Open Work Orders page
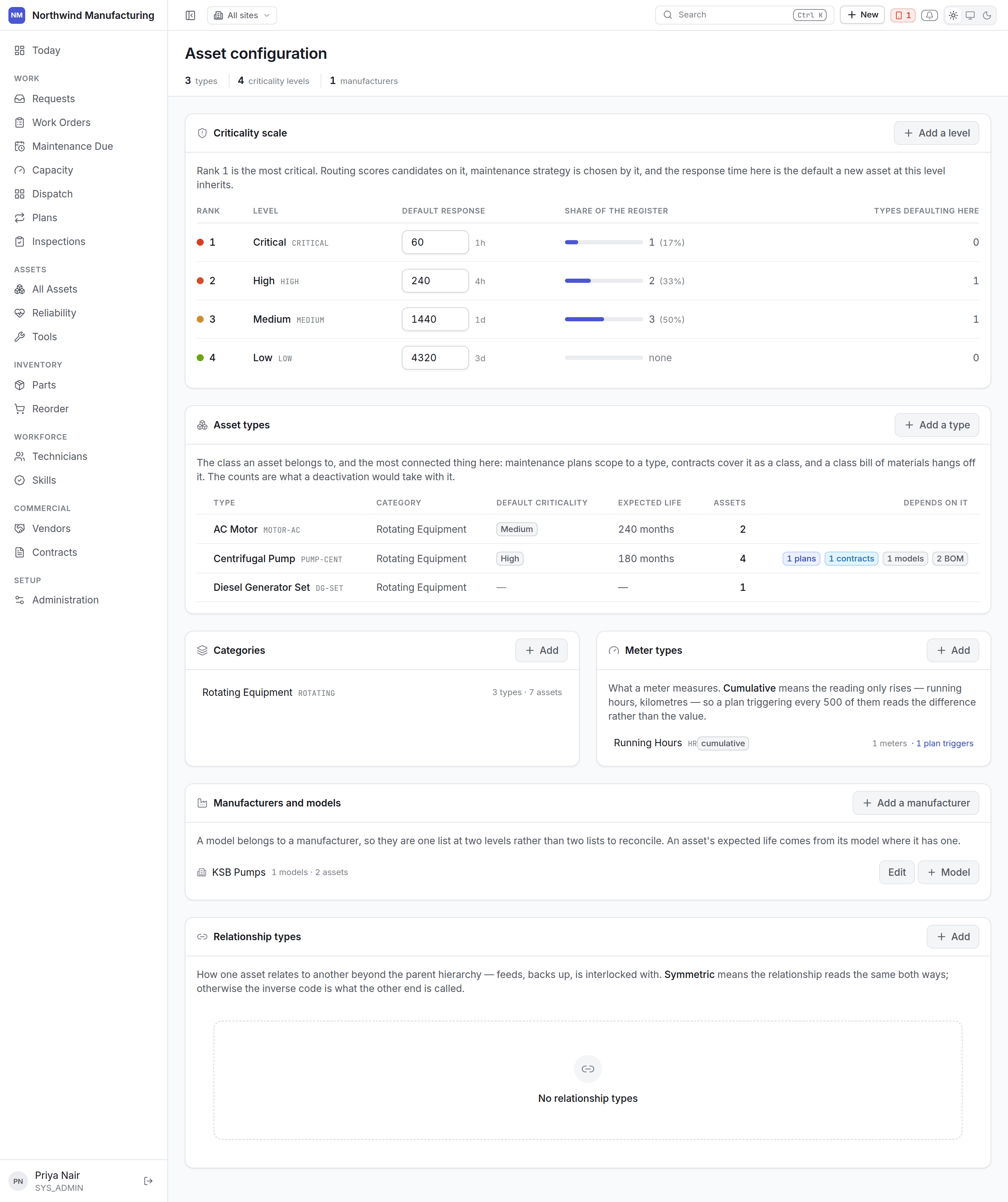The height and width of the screenshot is (1202, 1008). point(84,123)
